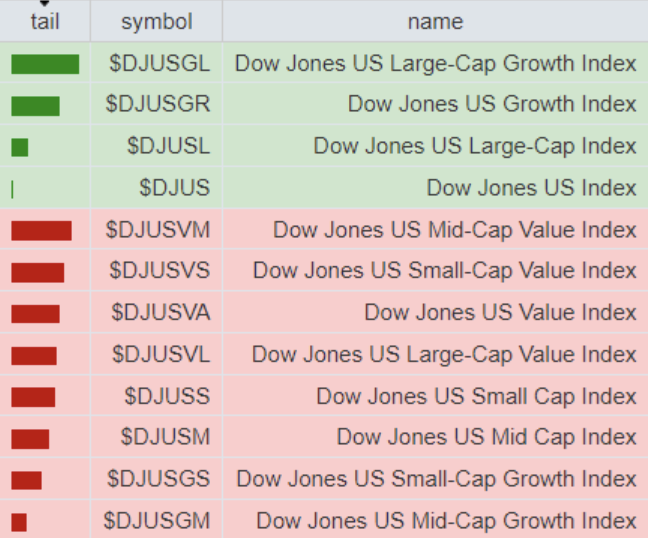Click the red tail bar for $DJUSGM

(x=19, y=522)
